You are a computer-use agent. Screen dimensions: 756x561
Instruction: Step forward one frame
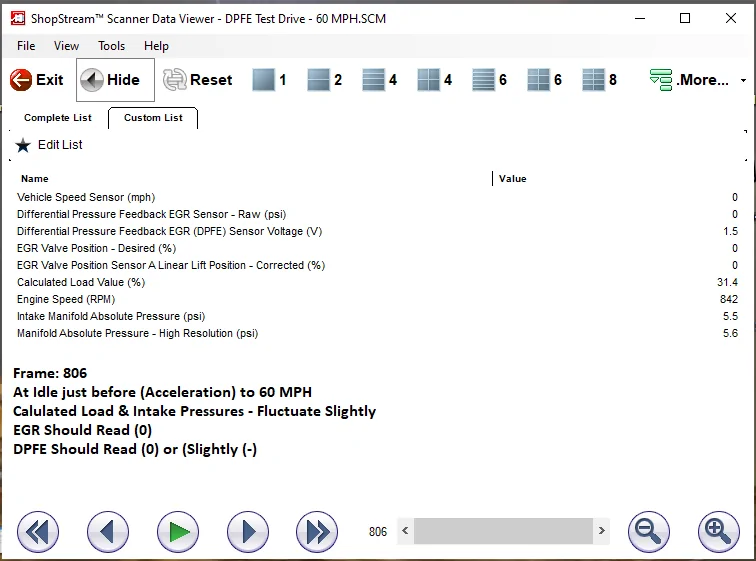click(x=247, y=532)
